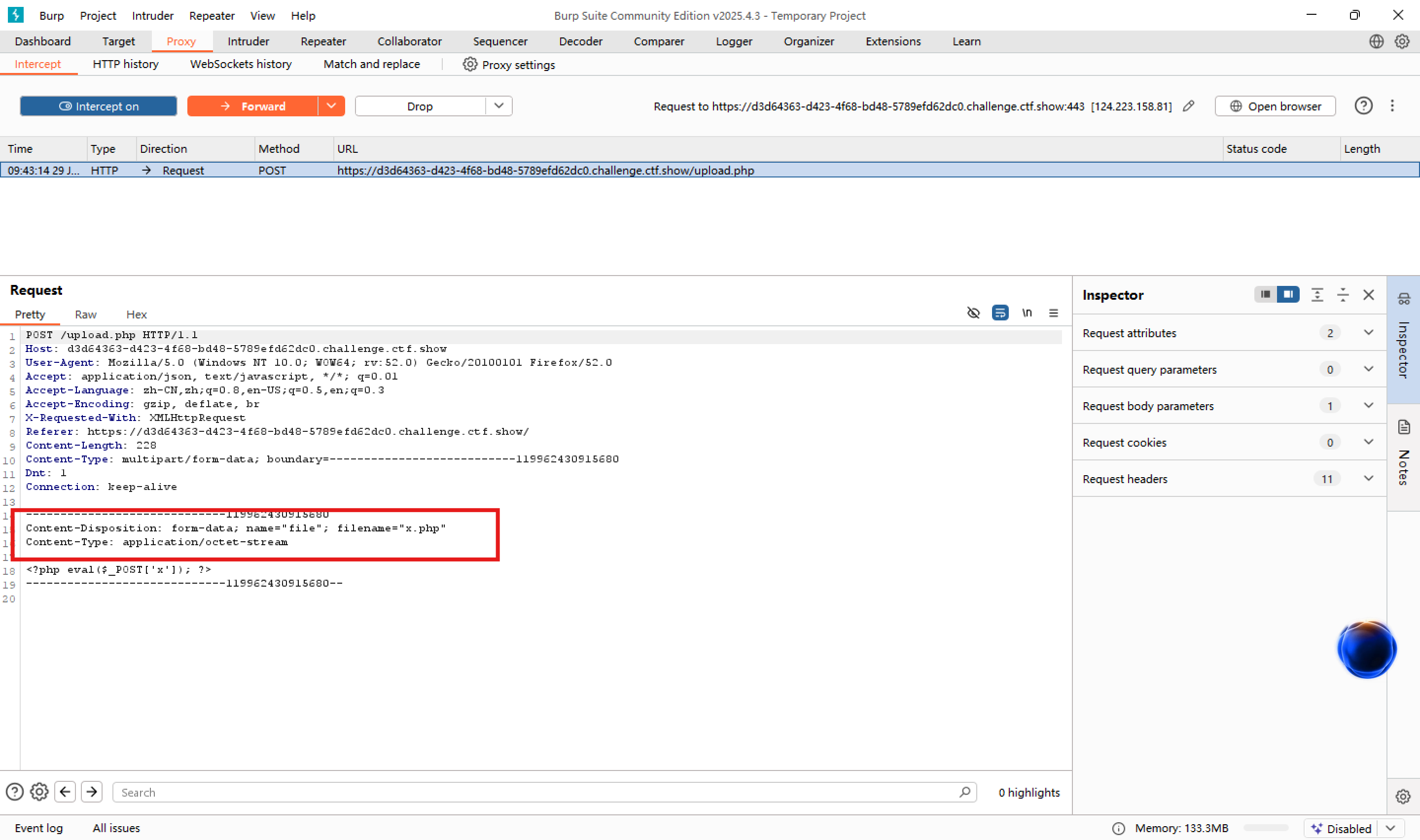This screenshot has width=1420, height=840.
Task: Click the Open browser button
Action: [1275, 106]
